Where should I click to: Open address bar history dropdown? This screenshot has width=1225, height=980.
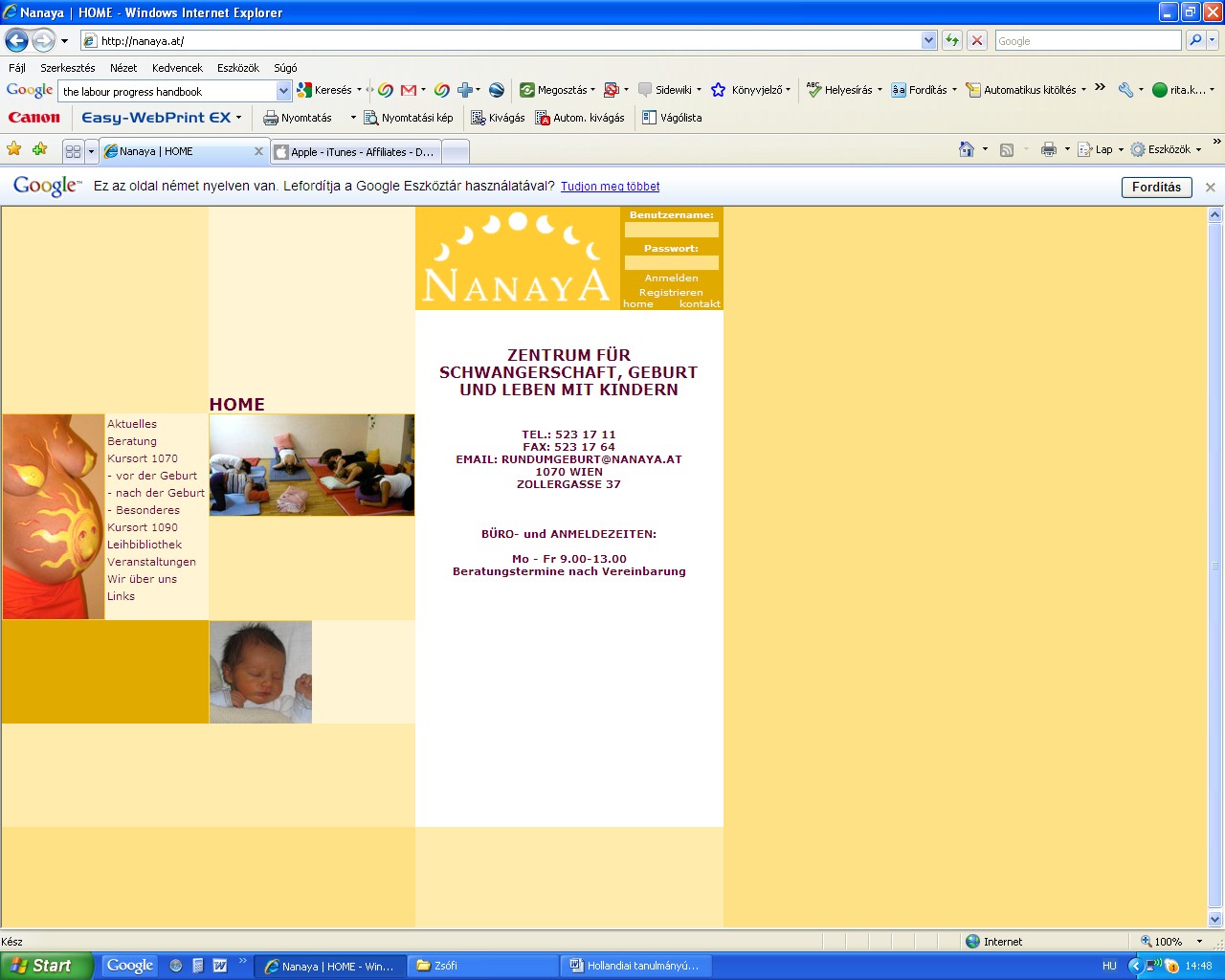tap(928, 40)
